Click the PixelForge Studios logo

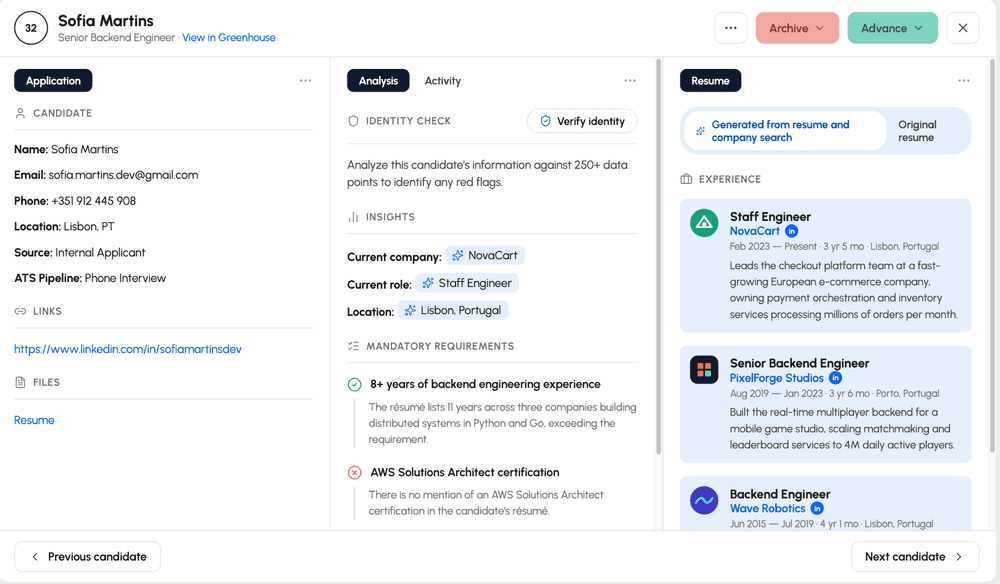click(704, 370)
